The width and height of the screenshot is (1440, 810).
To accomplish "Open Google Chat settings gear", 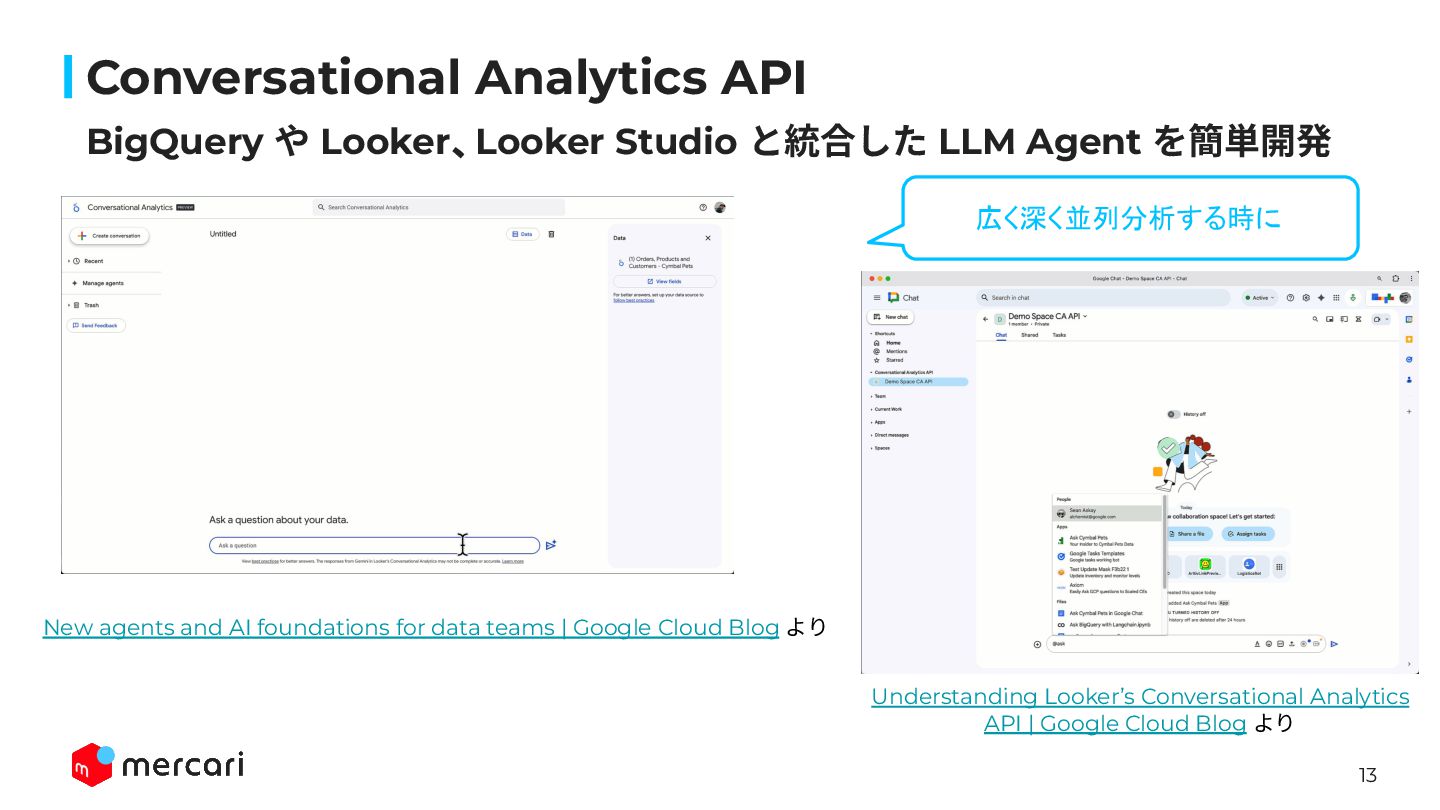I will (1306, 298).
